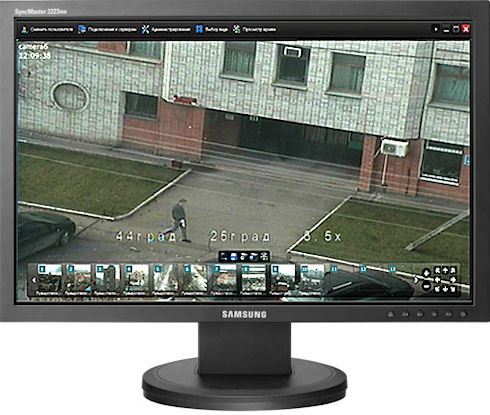Screen dimensions: 490x415
Task: Select empty camera slot number 11
Action: pyautogui.click(x=341, y=280)
